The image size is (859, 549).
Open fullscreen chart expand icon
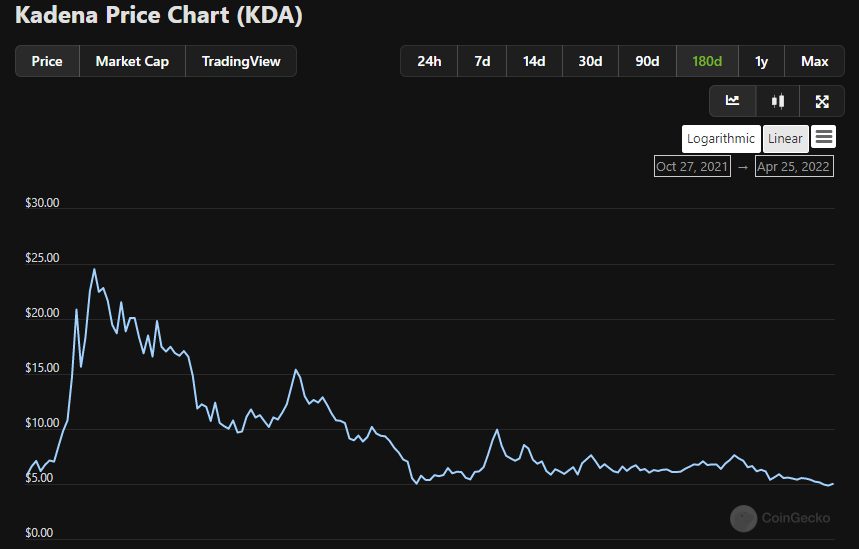pos(822,101)
